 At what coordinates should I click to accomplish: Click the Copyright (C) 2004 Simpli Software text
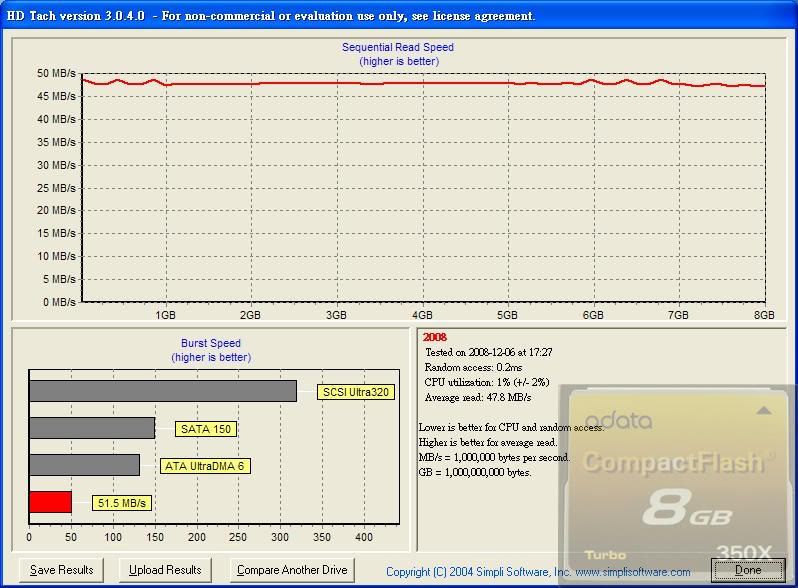coord(478,572)
